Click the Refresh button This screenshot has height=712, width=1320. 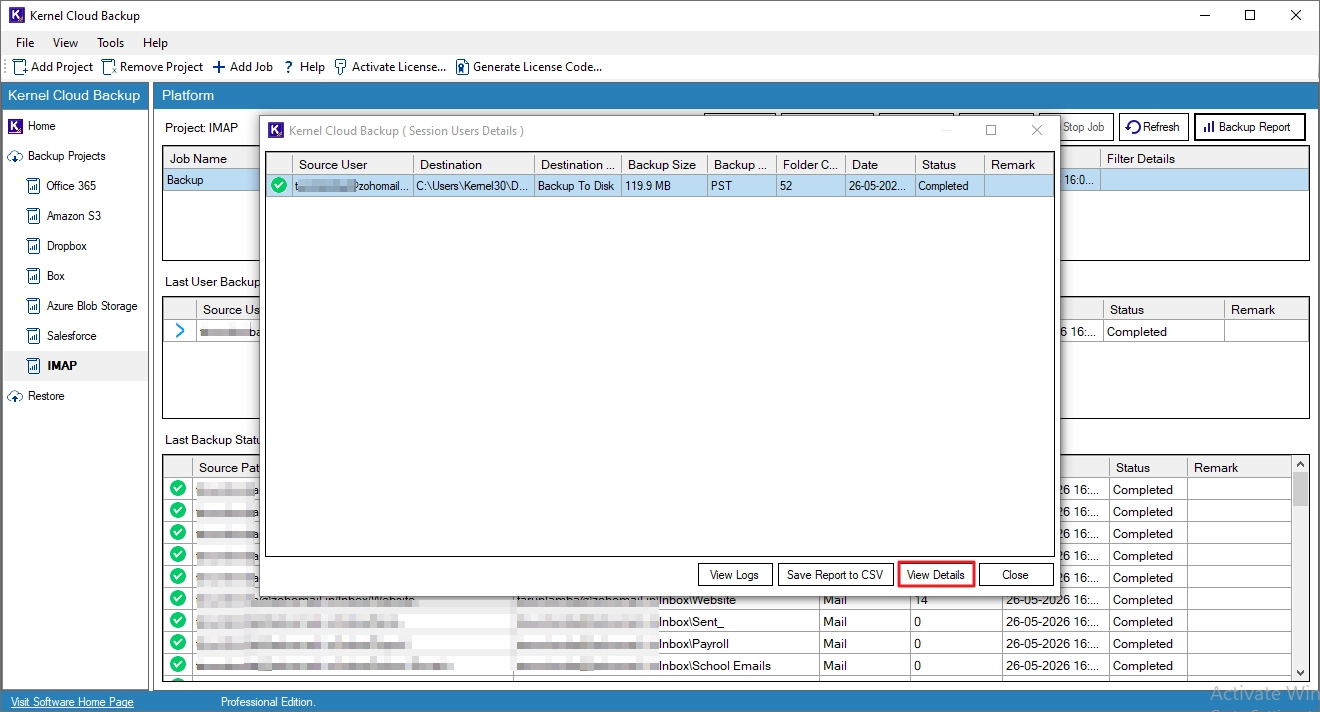click(1153, 127)
